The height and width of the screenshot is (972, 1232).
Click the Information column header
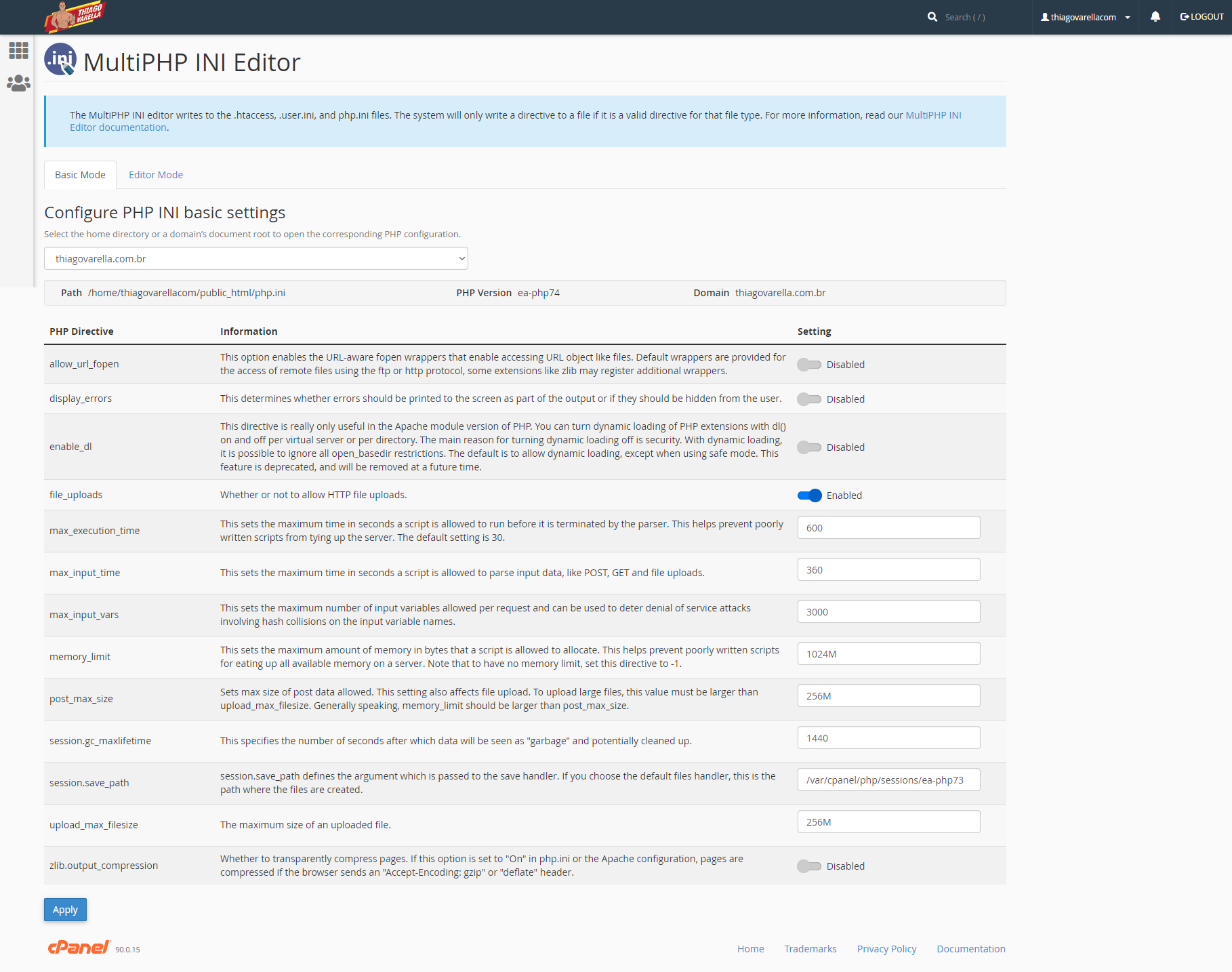tap(249, 331)
